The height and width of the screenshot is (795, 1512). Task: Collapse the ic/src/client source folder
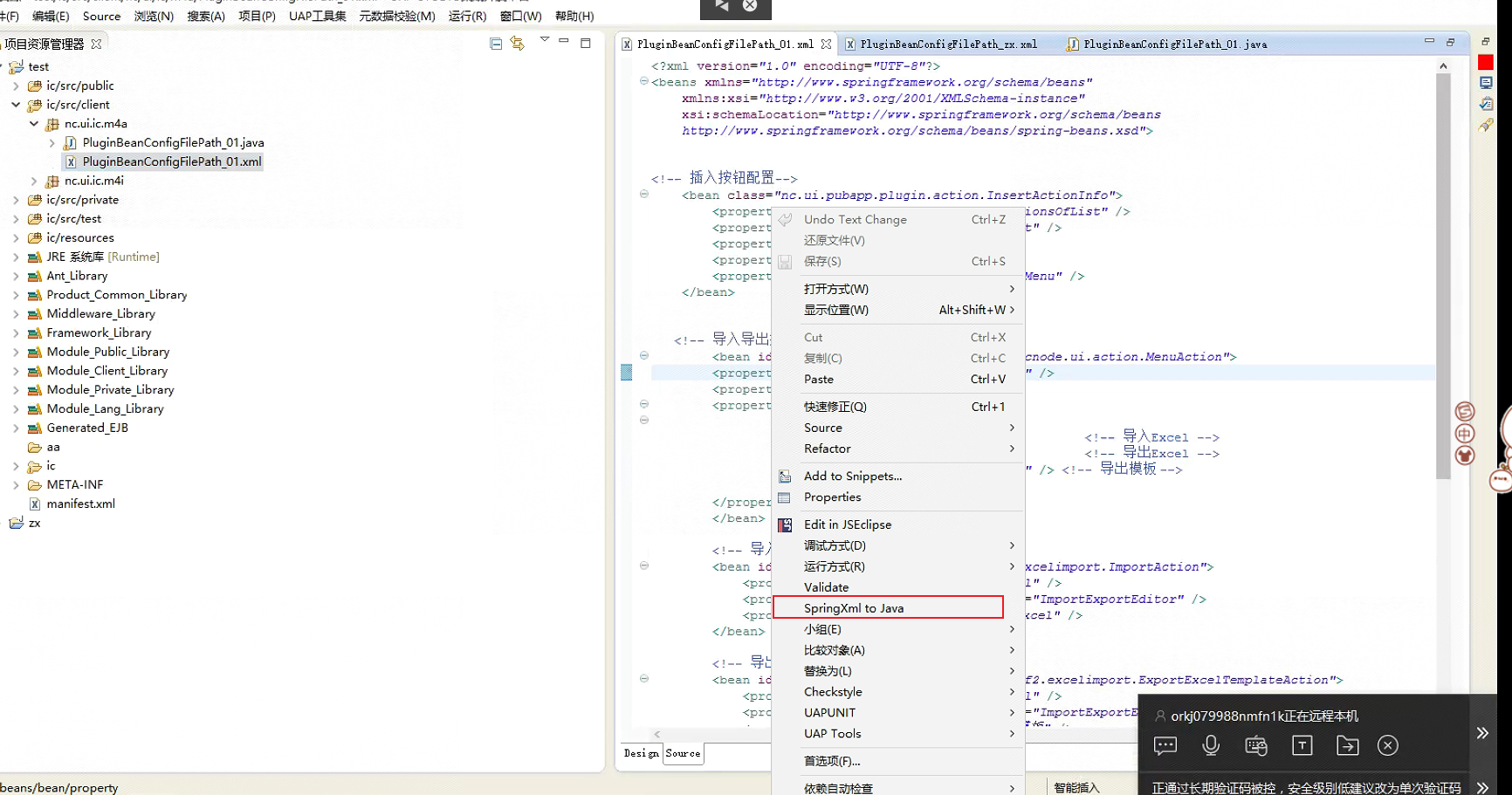pyautogui.click(x=16, y=105)
